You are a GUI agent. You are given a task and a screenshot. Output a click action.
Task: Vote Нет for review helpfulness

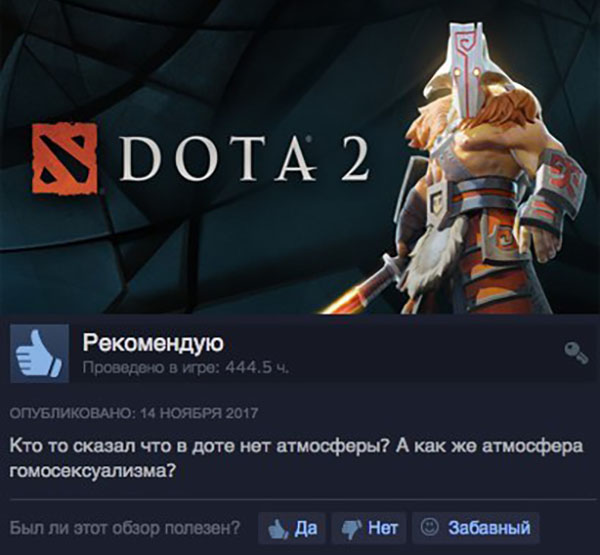(x=369, y=528)
